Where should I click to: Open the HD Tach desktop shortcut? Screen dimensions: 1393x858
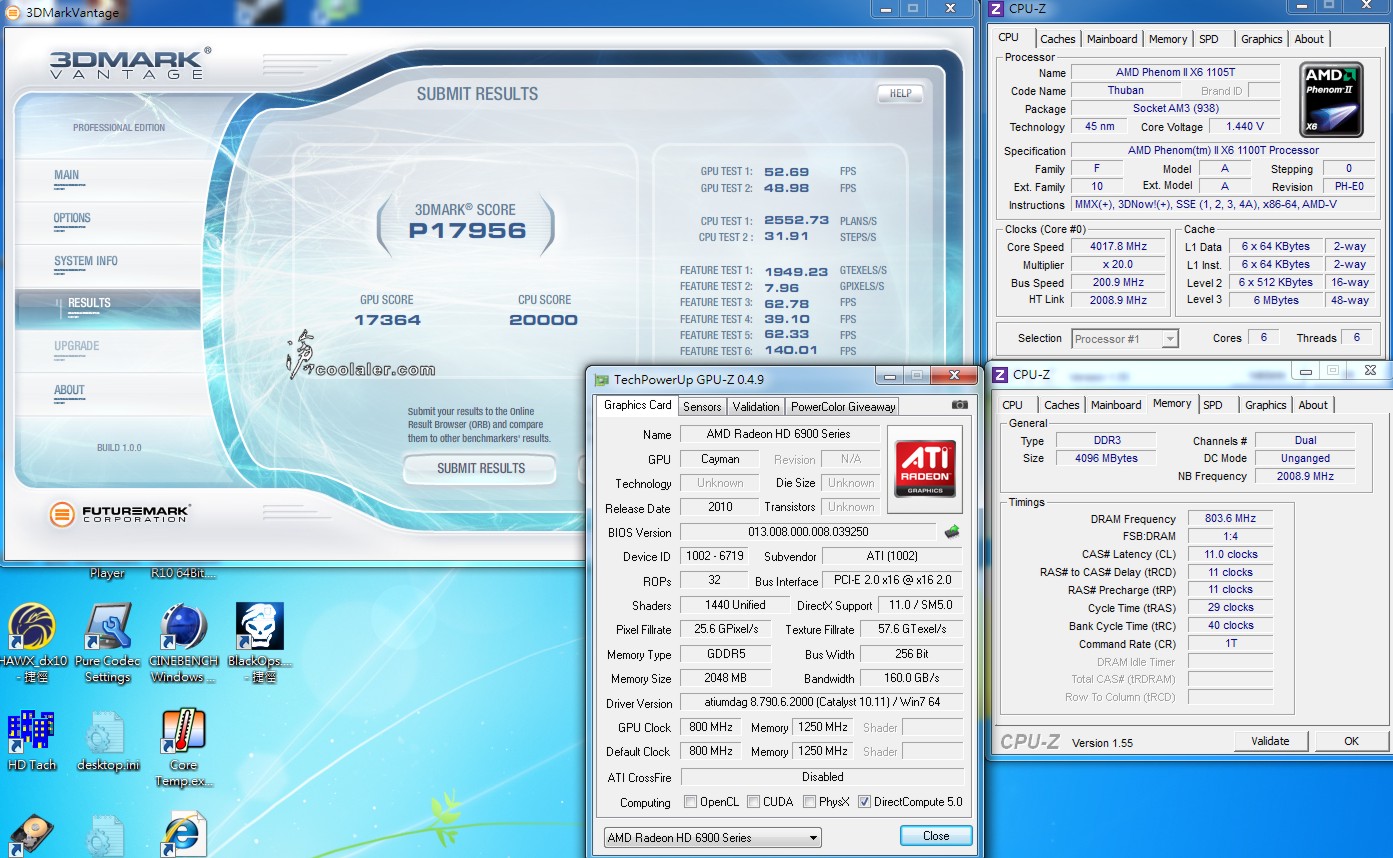32,741
